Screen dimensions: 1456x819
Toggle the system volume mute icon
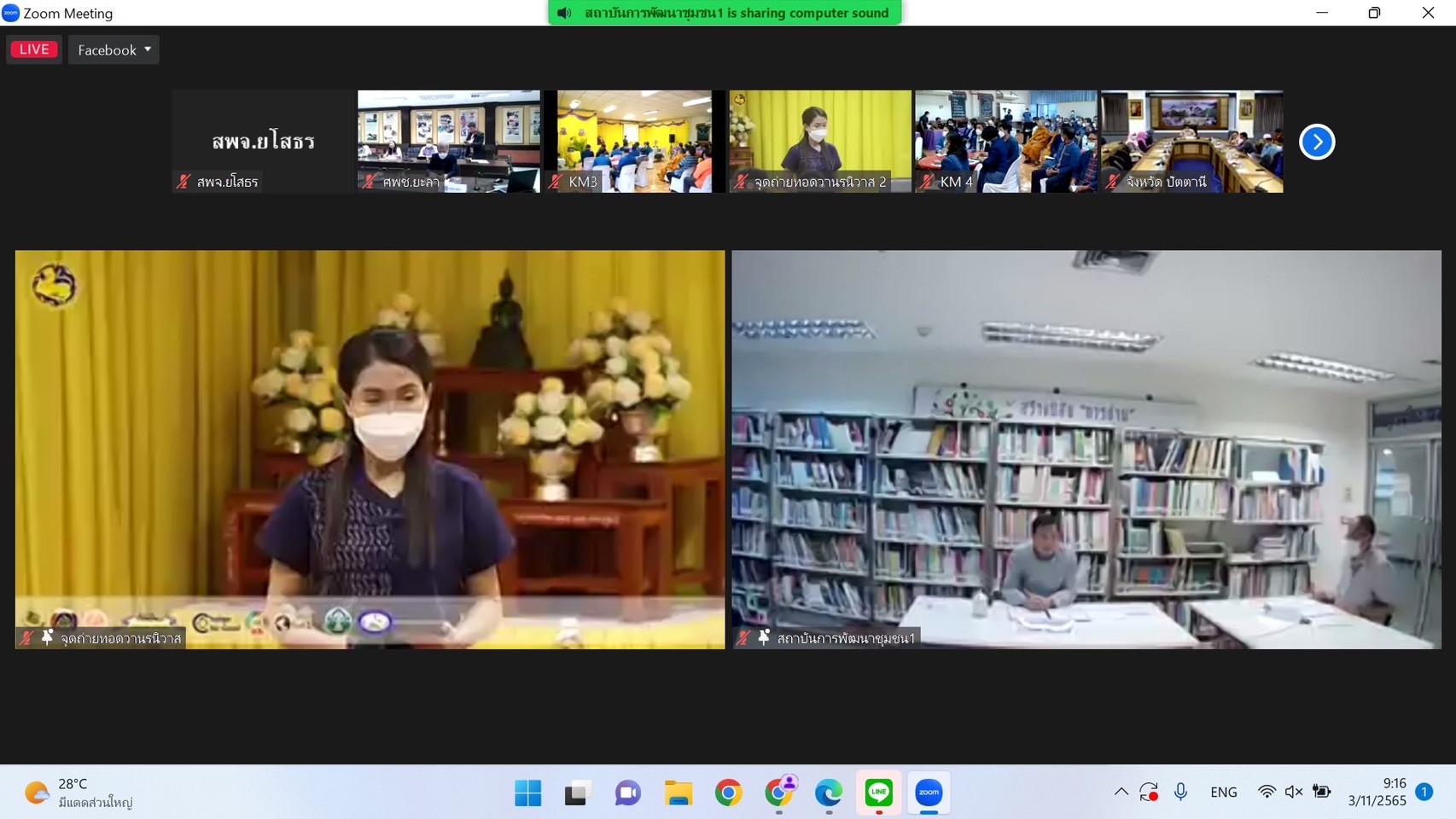[1294, 792]
